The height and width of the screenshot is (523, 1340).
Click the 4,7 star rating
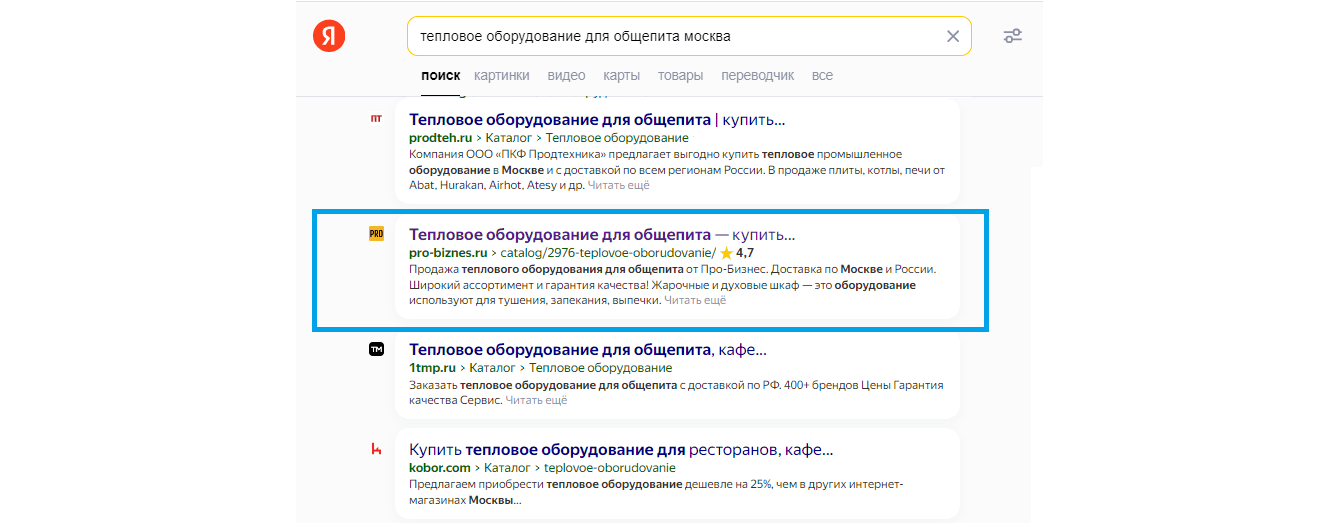point(737,253)
